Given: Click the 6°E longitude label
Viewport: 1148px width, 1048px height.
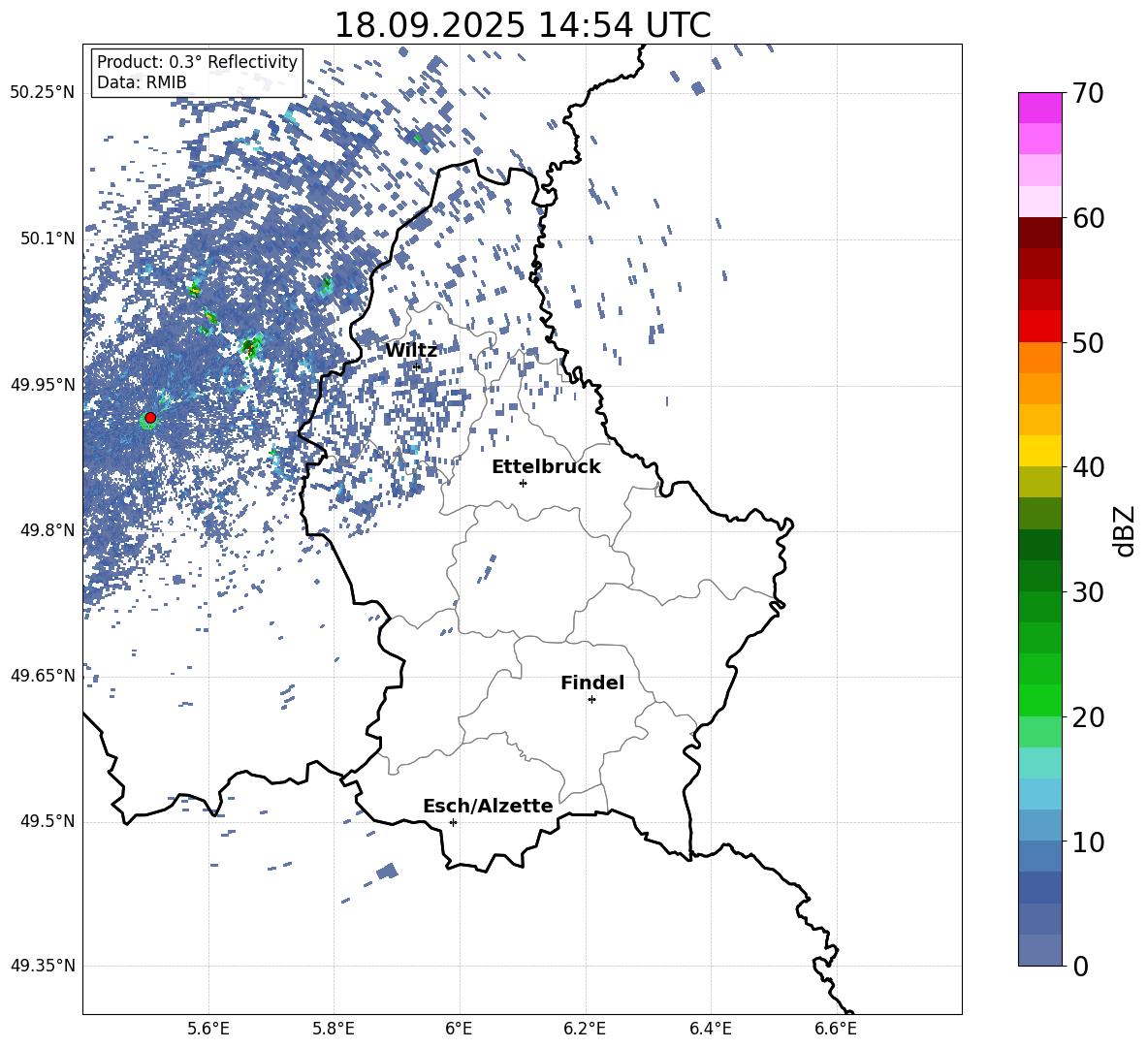Looking at the screenshot, I should point(459,1029).
